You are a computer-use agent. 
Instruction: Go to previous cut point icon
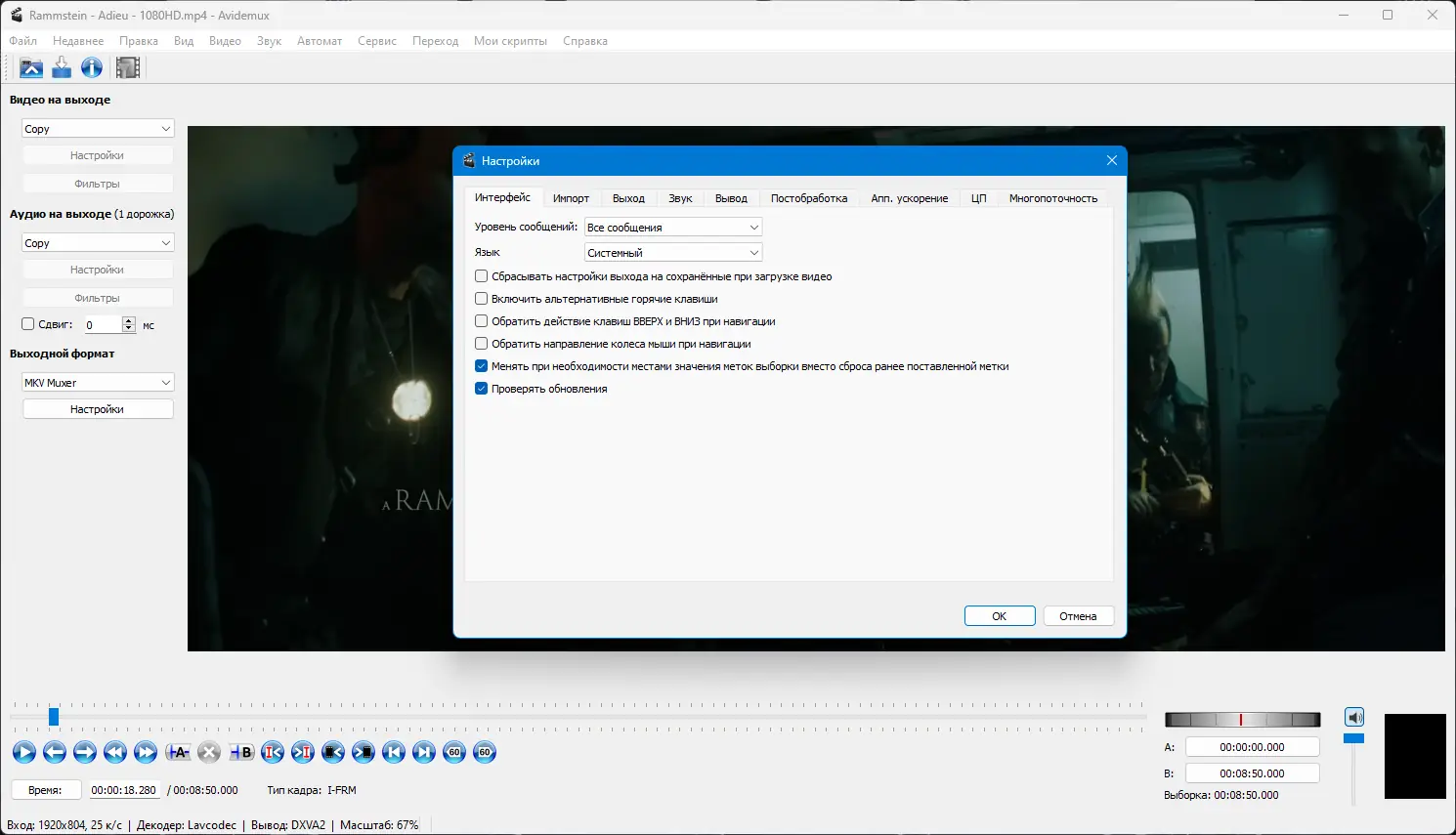pos(273,752)
